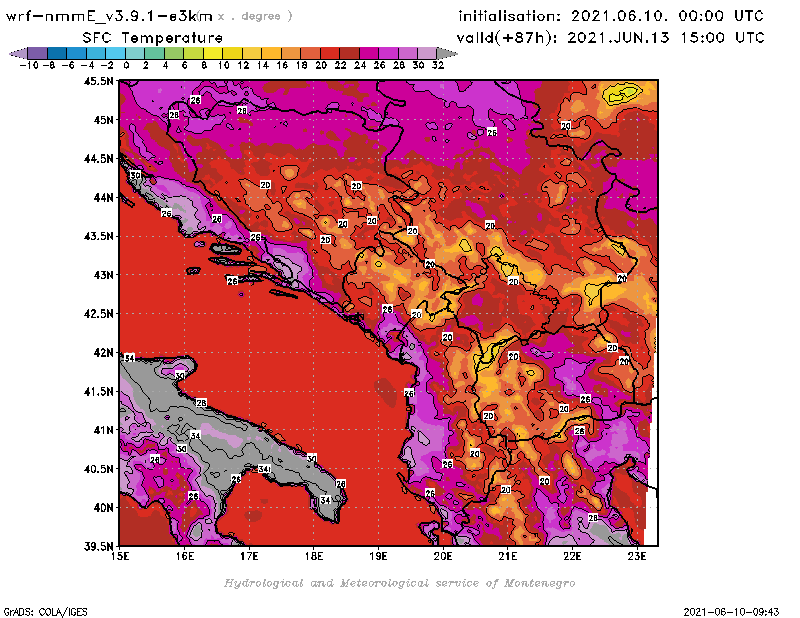
Task: Click the '18E' longitude label
Action: [314, 556]
